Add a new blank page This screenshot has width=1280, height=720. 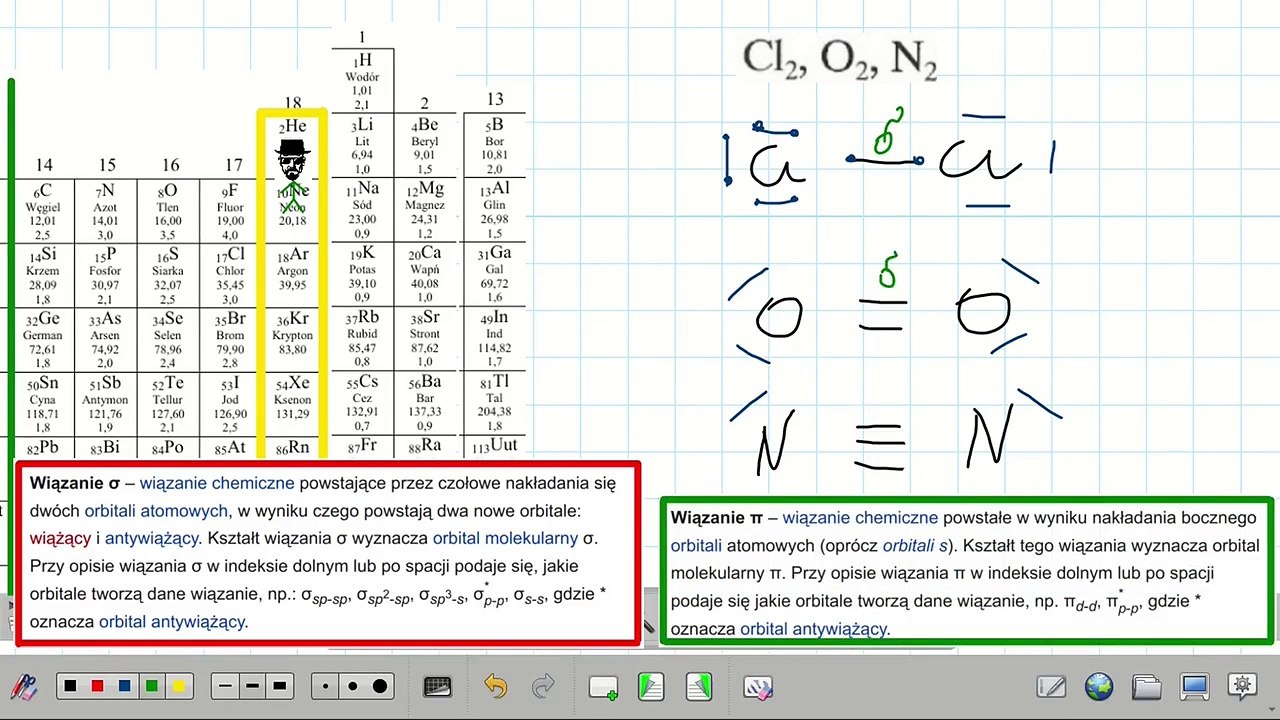coord(603,687)
